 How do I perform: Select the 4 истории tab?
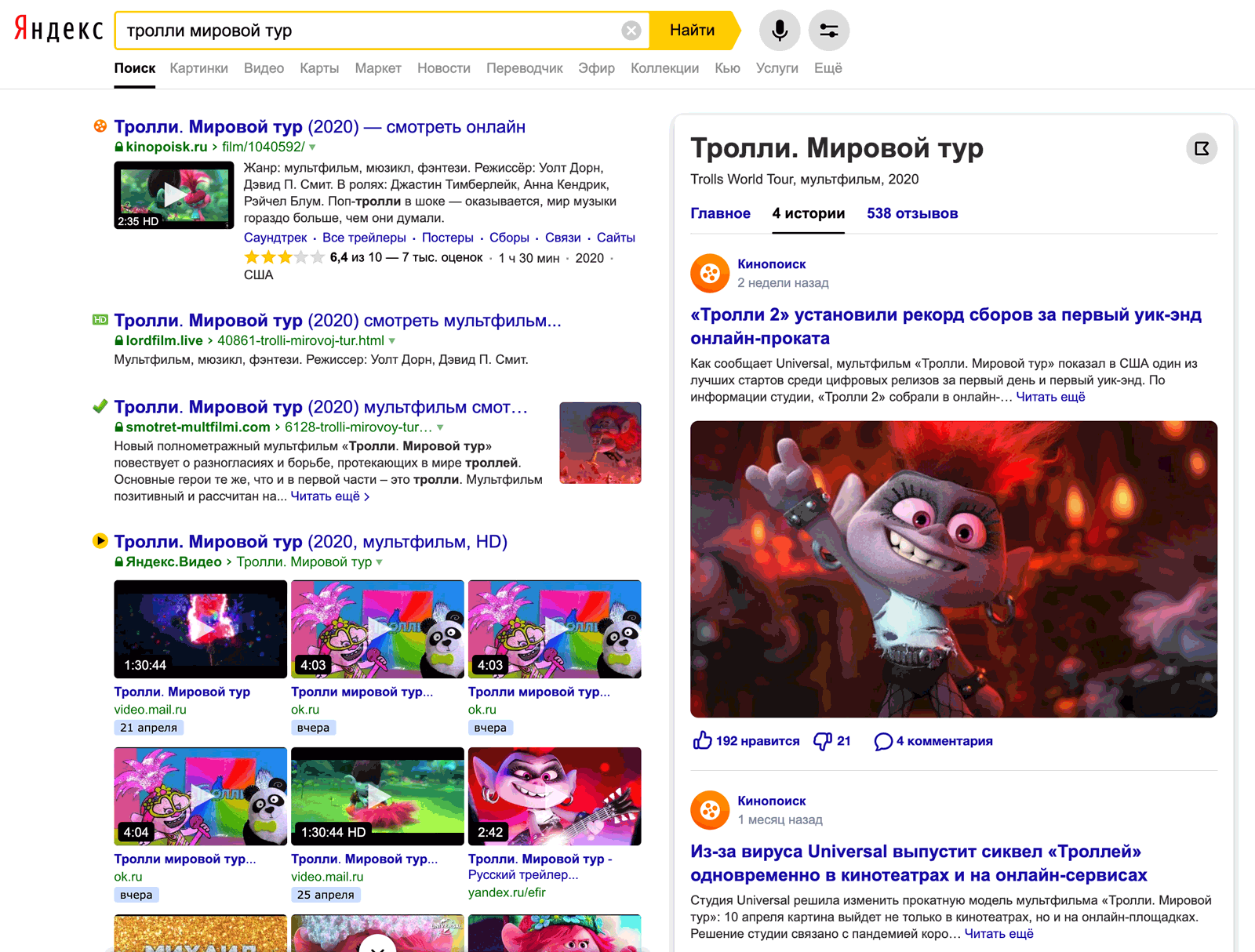(x=809, y=213)
